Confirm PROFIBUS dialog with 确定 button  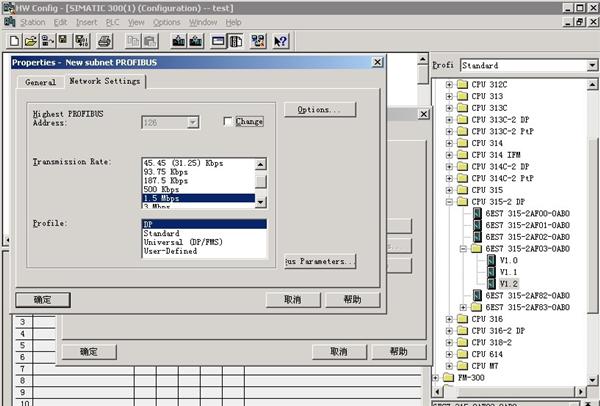coord(43,300)
